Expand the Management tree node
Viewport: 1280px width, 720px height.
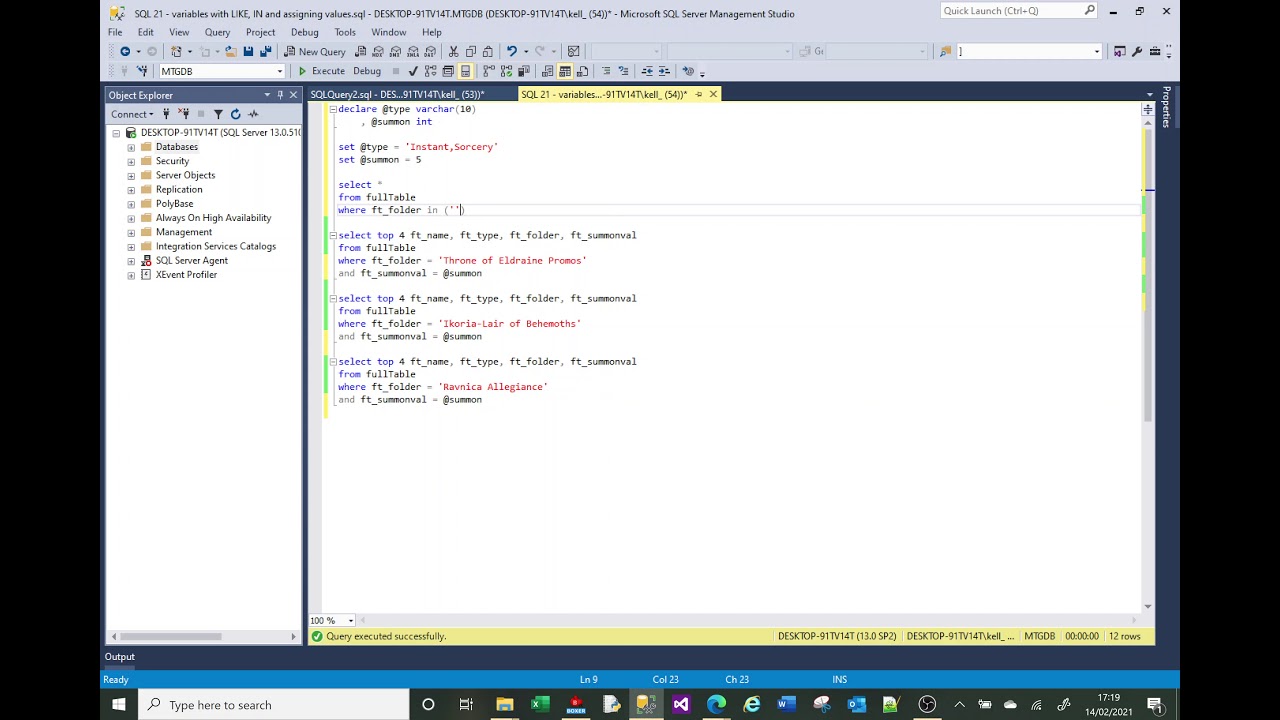[x=131, y=232]
